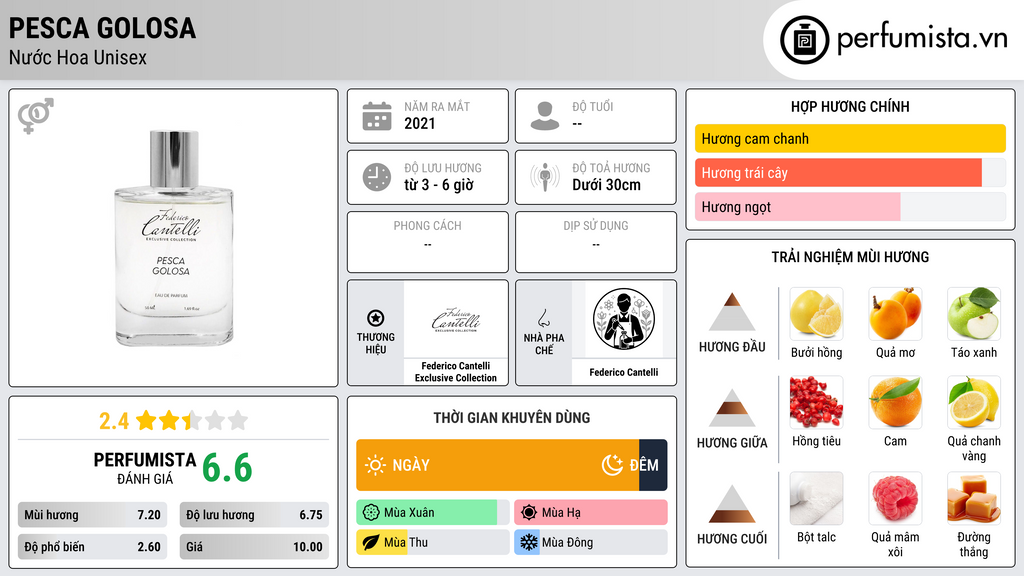Click the Mùa Đông season bar
The image size is (1024, 576).
tap(591, 542)
